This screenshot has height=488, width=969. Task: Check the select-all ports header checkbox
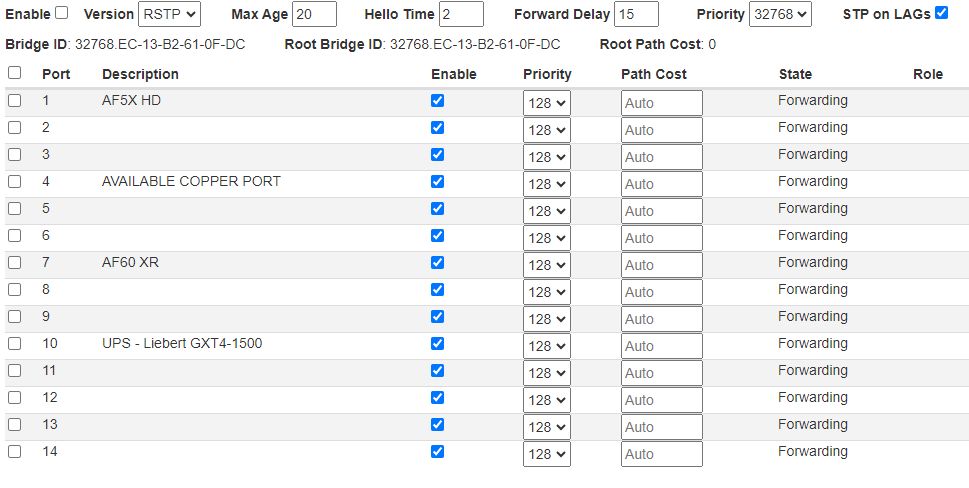14,73
